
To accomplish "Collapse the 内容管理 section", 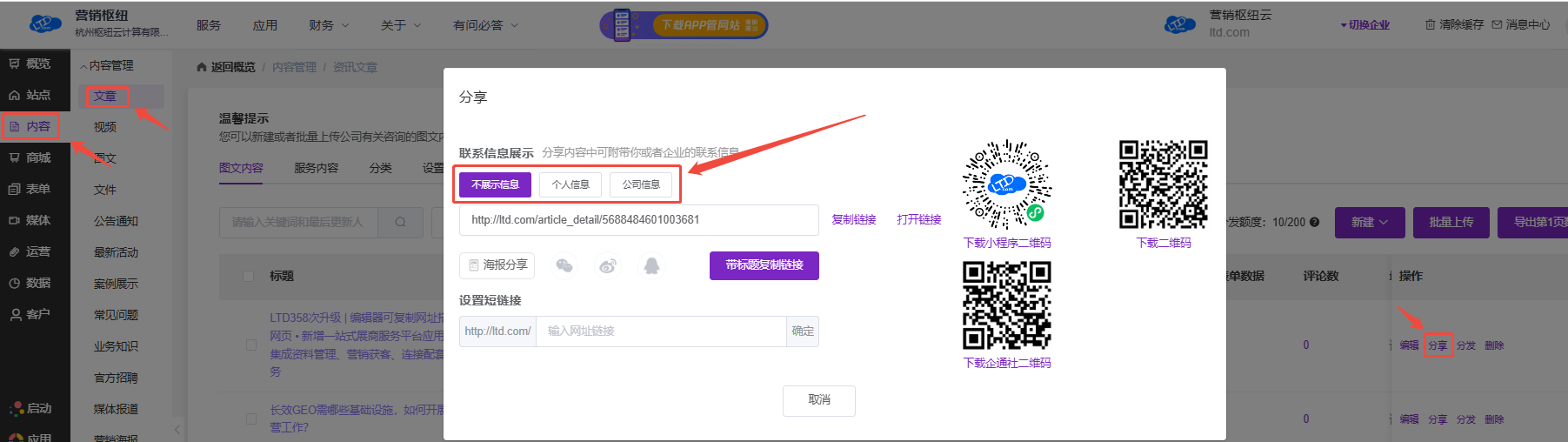I will click(x=107, y=66).
